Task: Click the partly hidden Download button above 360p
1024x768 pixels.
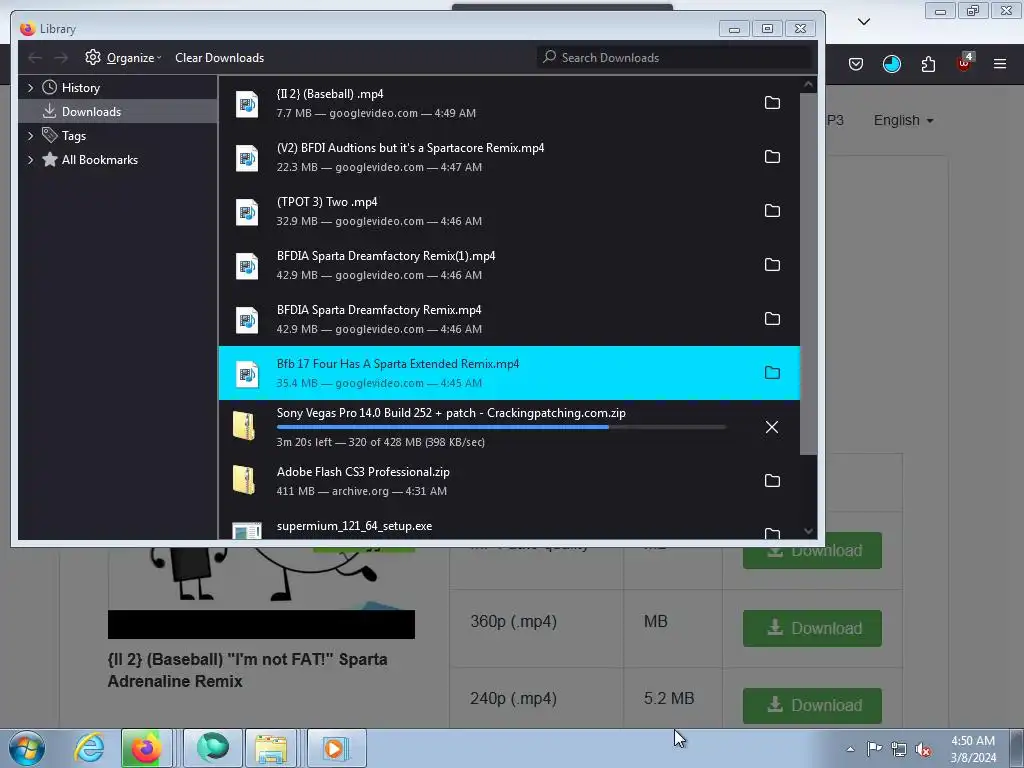Action: [812, 557]
